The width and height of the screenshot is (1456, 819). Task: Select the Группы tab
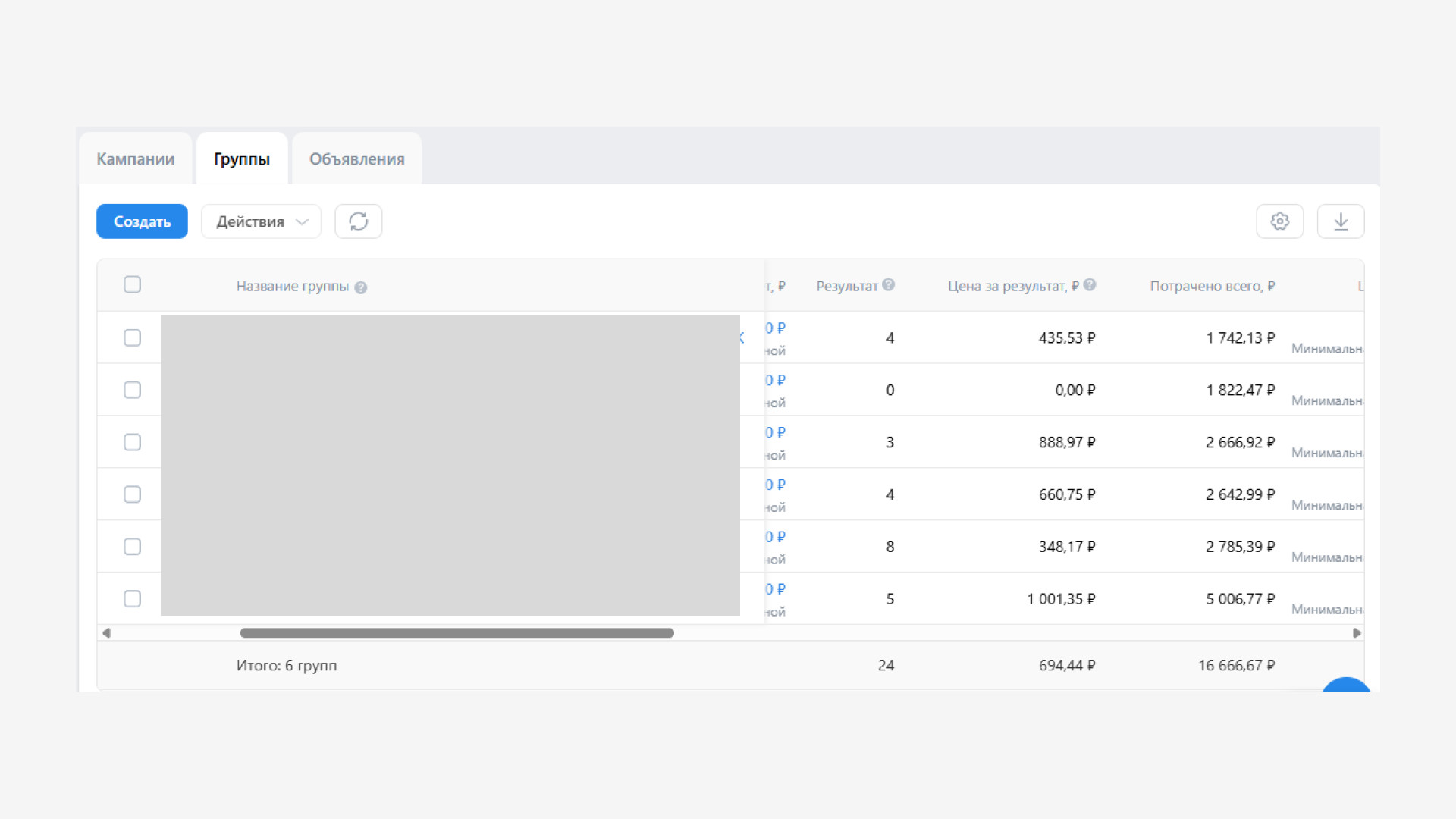click(241, 159)
